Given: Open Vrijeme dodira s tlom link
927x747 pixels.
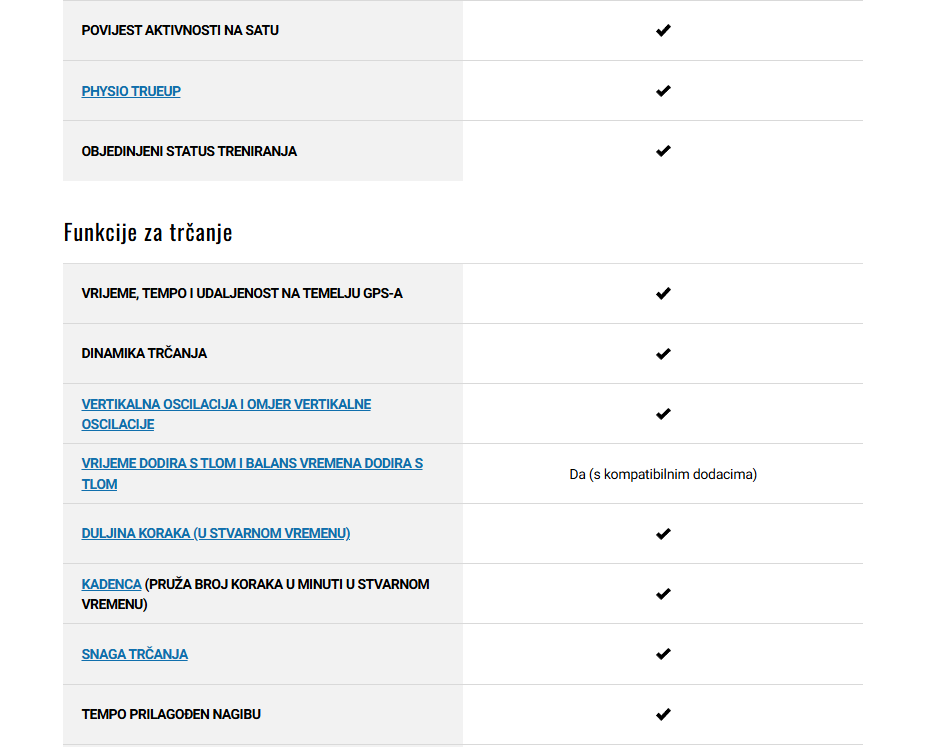Looking at the screenshot, I should [252, 473].
